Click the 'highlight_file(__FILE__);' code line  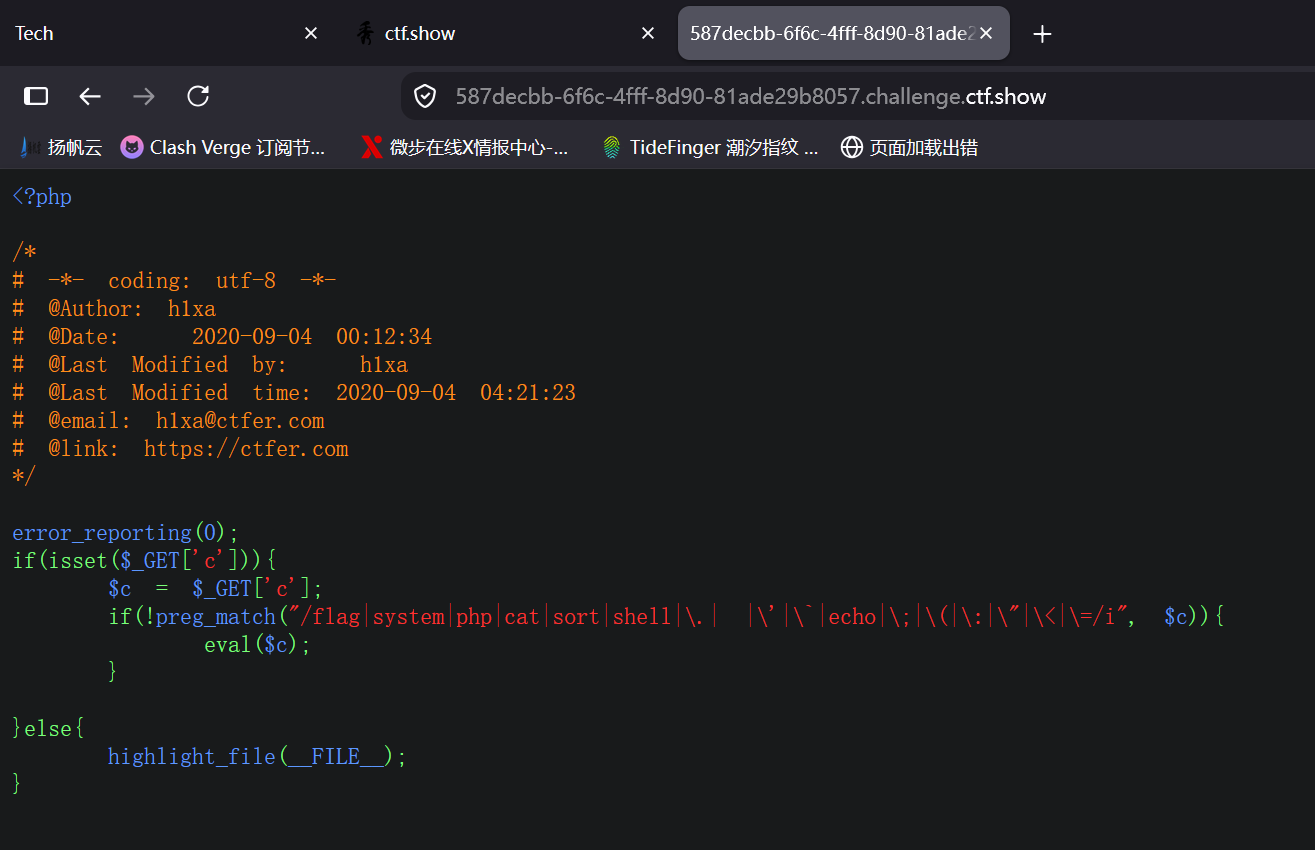[x=258, y=757]
